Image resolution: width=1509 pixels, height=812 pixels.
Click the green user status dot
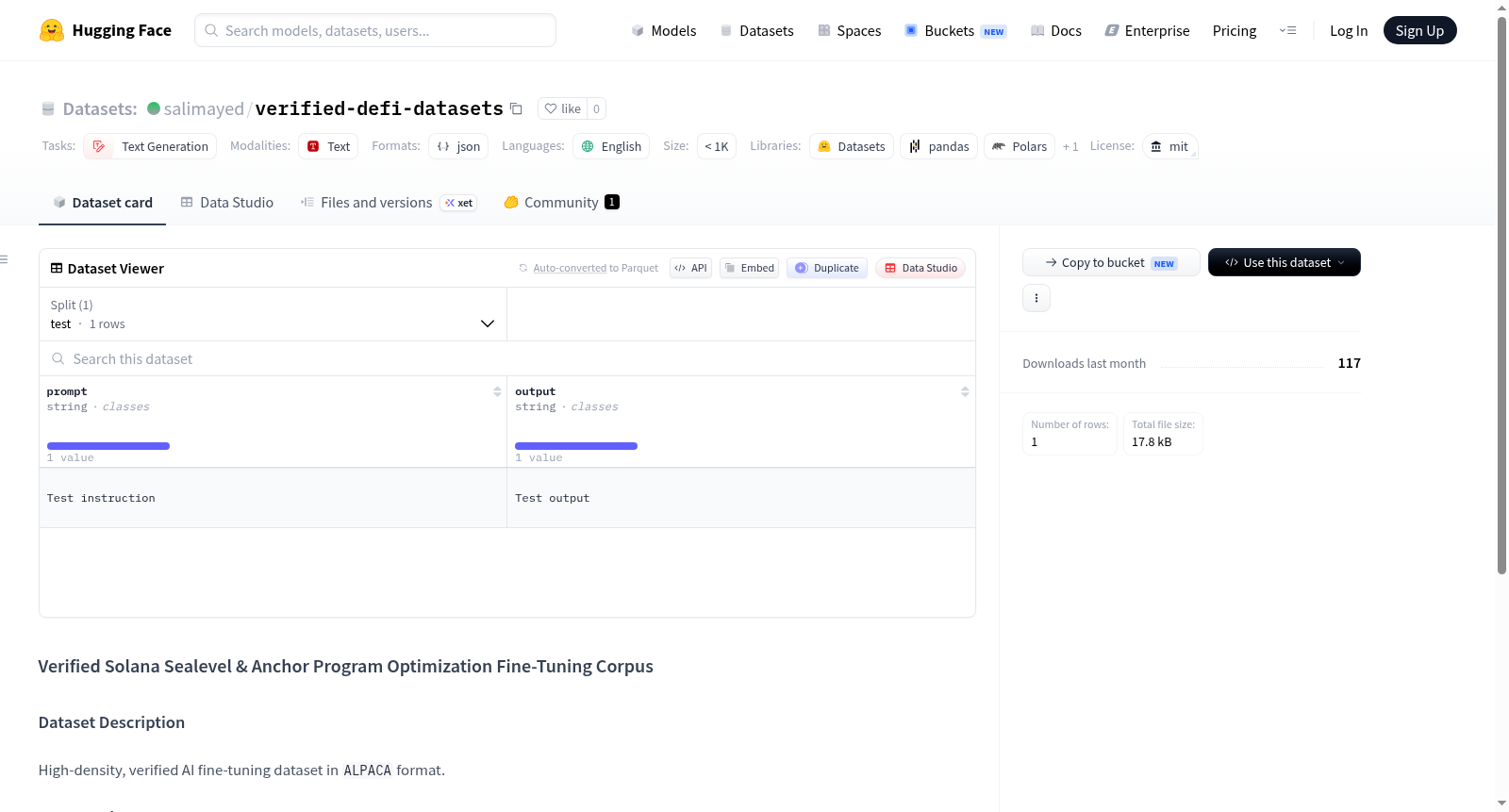(x=154, y=108)
